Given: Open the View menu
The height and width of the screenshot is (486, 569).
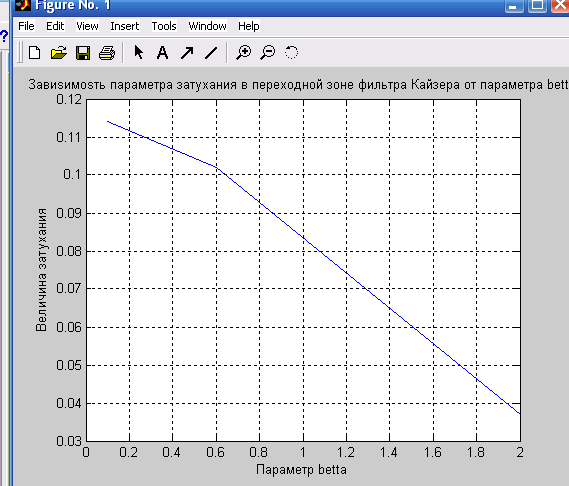Looking at the screenshot, I should (x=87, y=26).
